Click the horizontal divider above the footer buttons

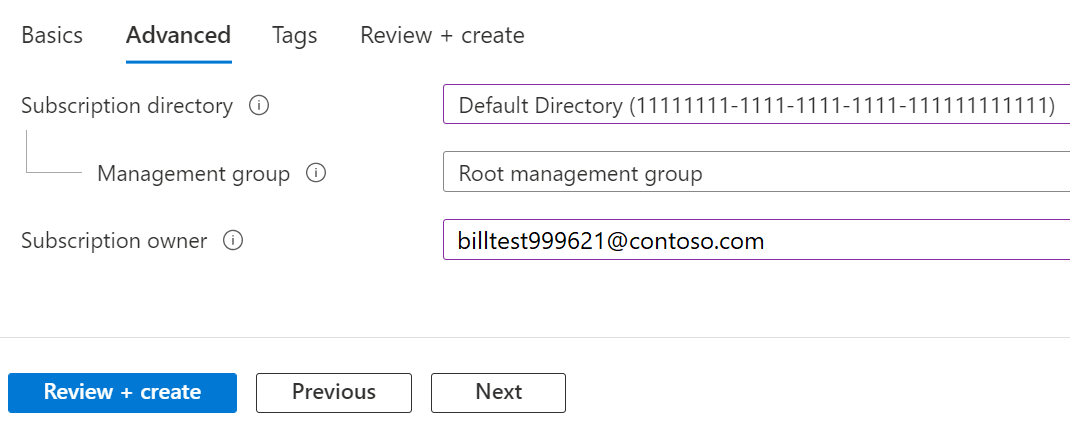tap(535, 337)
